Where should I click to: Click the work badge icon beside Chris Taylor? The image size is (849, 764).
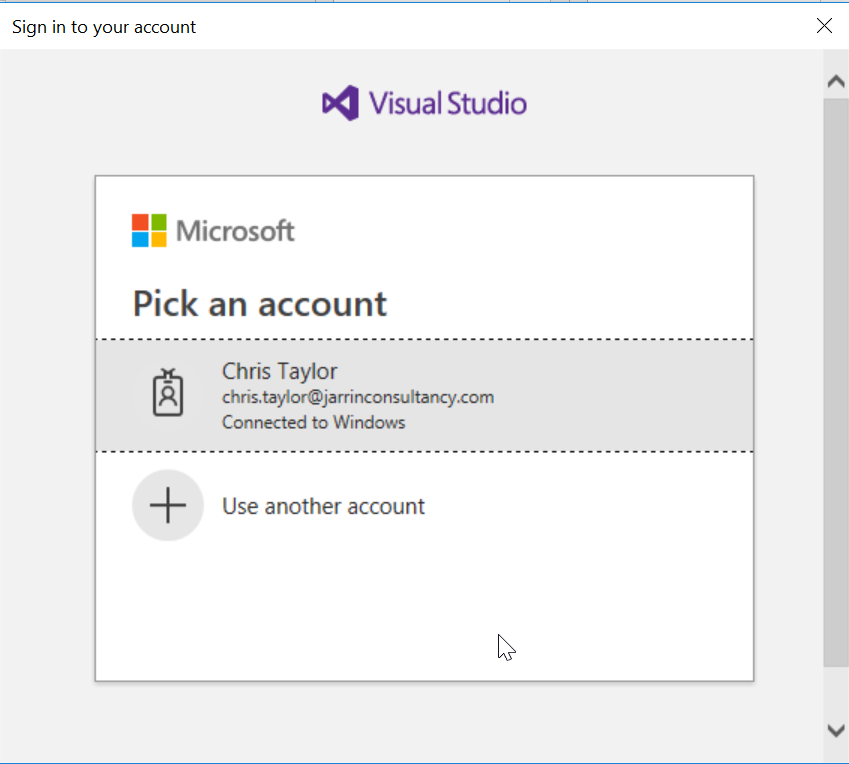(168, 394)
